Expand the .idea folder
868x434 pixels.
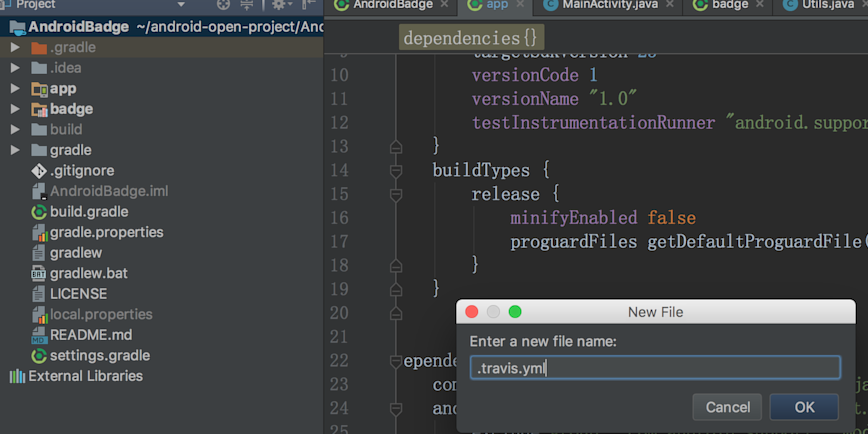coord(15,68)
